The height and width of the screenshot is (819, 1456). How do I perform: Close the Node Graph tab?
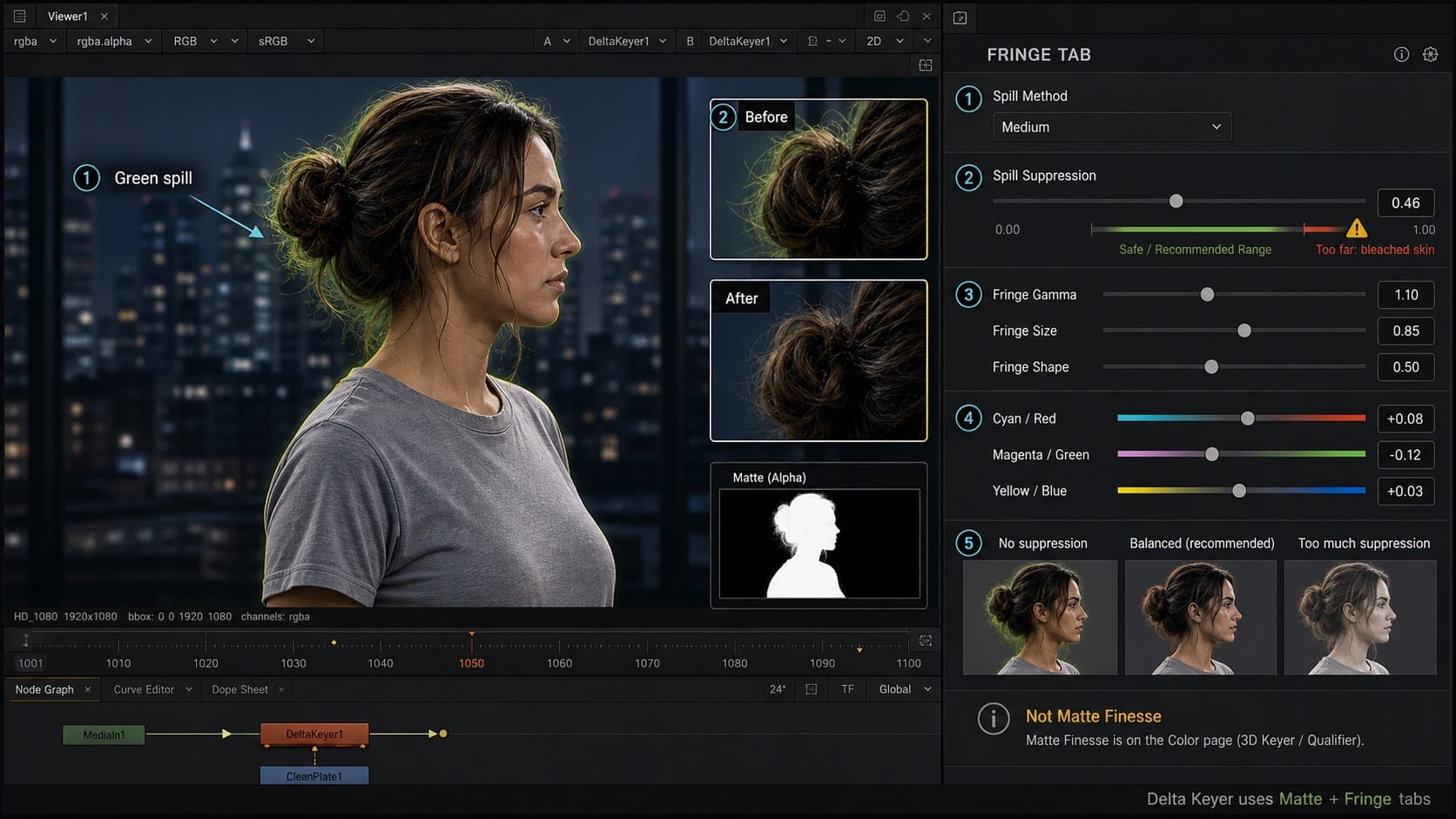pos(87,689)
